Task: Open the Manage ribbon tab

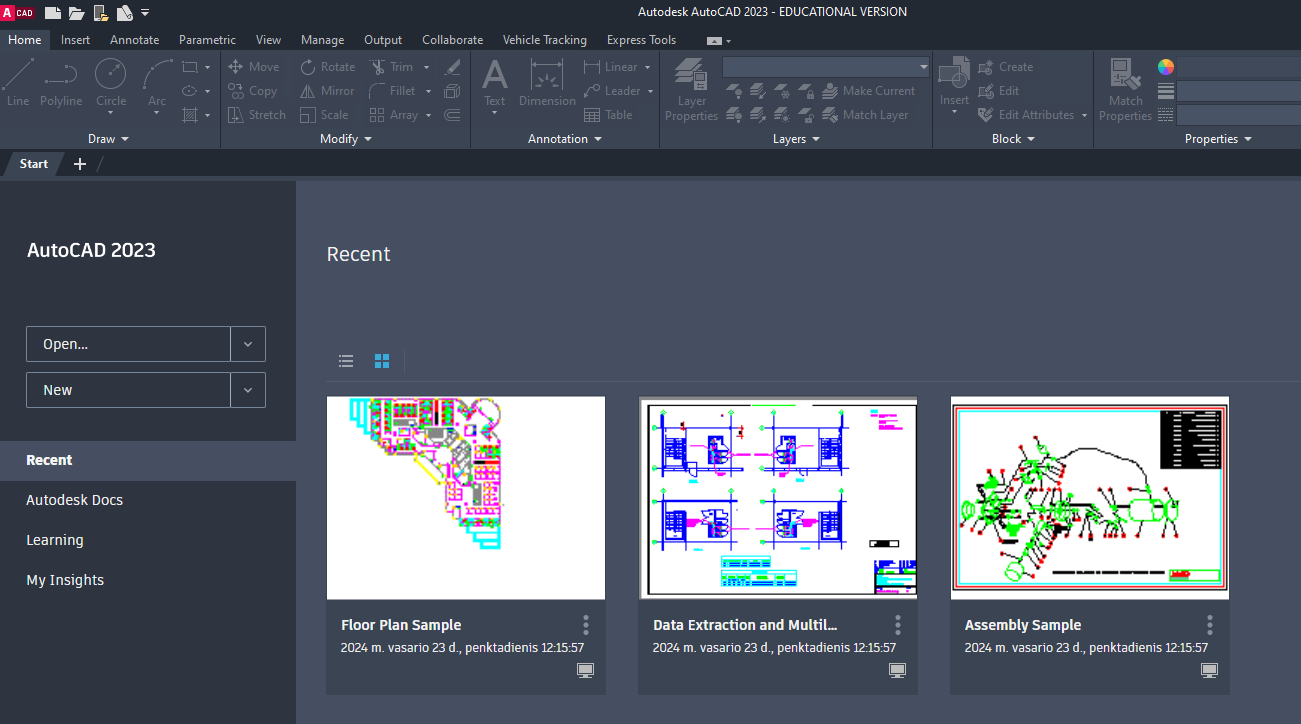Action: [x=322, y=40]
